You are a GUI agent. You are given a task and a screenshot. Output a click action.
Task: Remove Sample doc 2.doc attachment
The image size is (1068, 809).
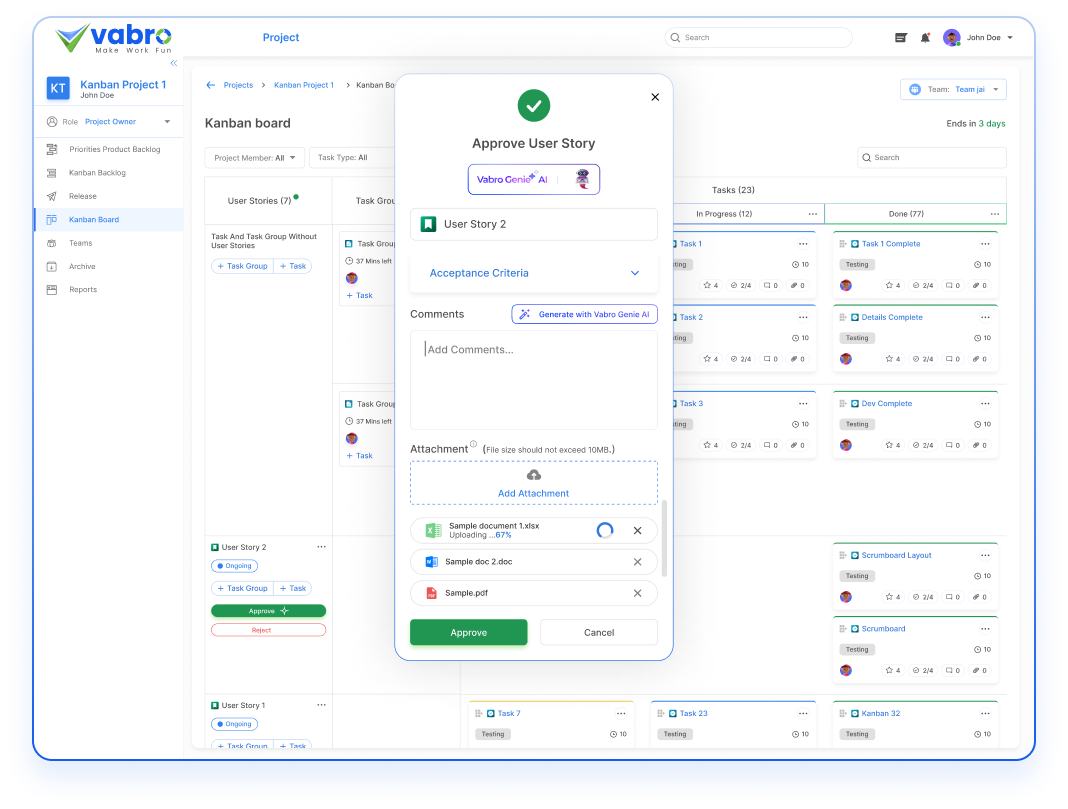[x=637, y=562]
